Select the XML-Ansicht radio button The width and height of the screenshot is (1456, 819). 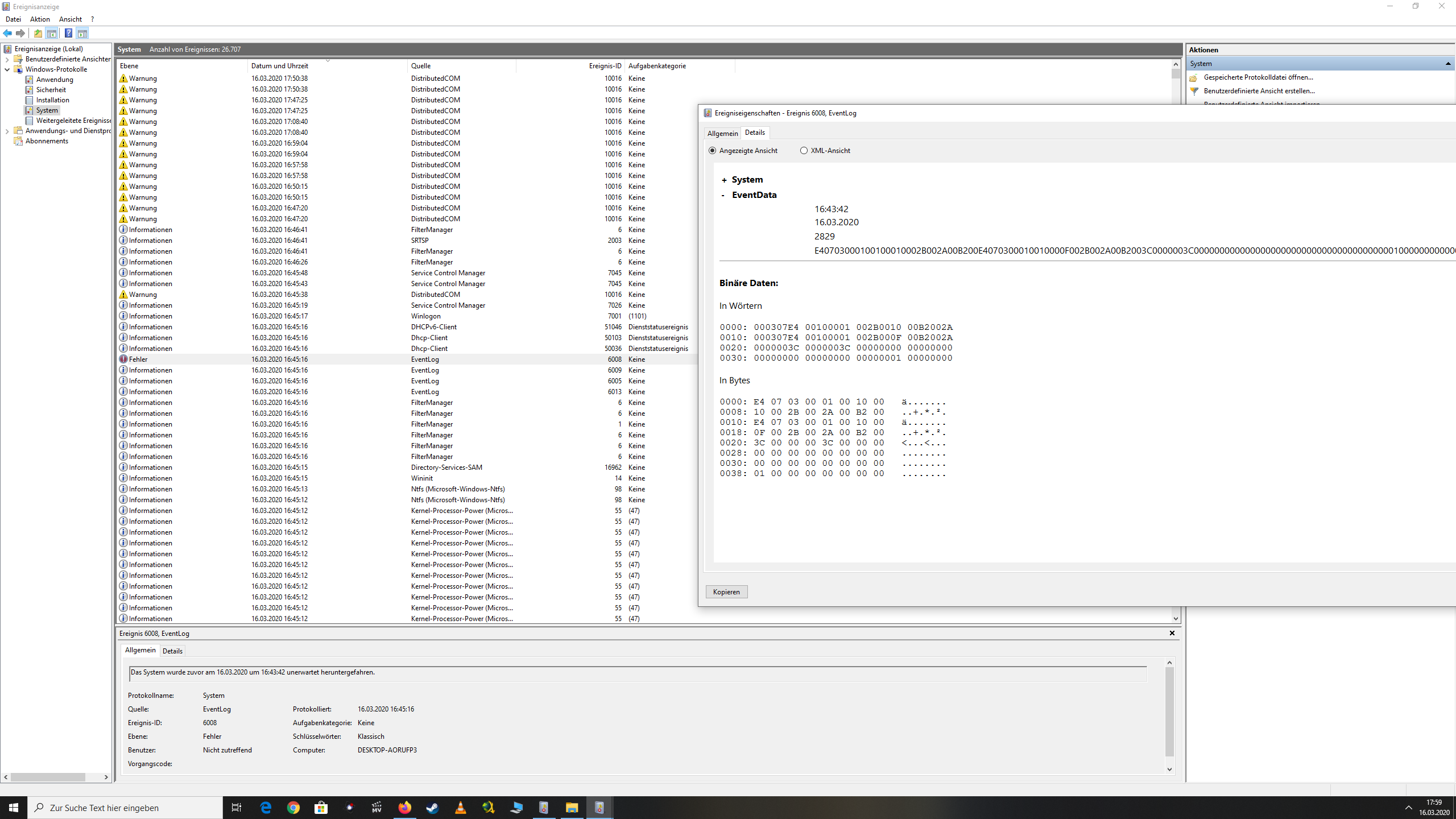pos(804,151)
